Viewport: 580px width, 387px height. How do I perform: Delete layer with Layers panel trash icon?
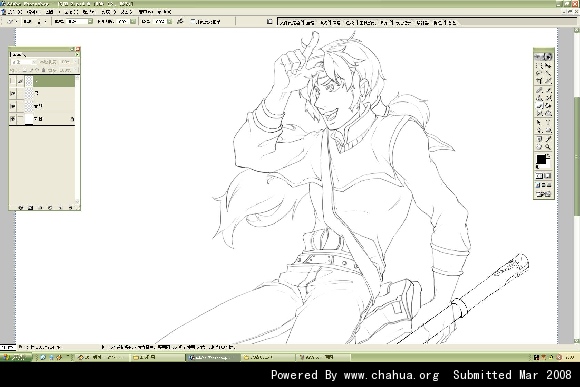(x=70, y=208)
